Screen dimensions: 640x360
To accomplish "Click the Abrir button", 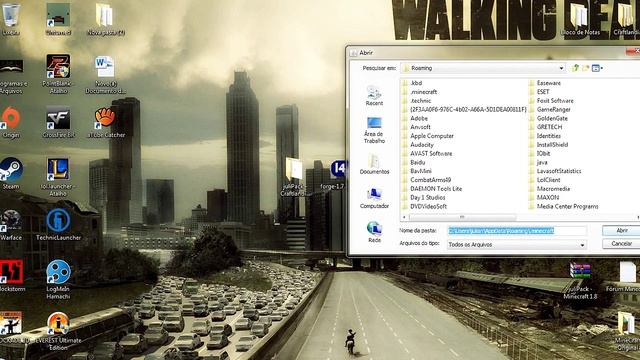I will pos(621,231).
